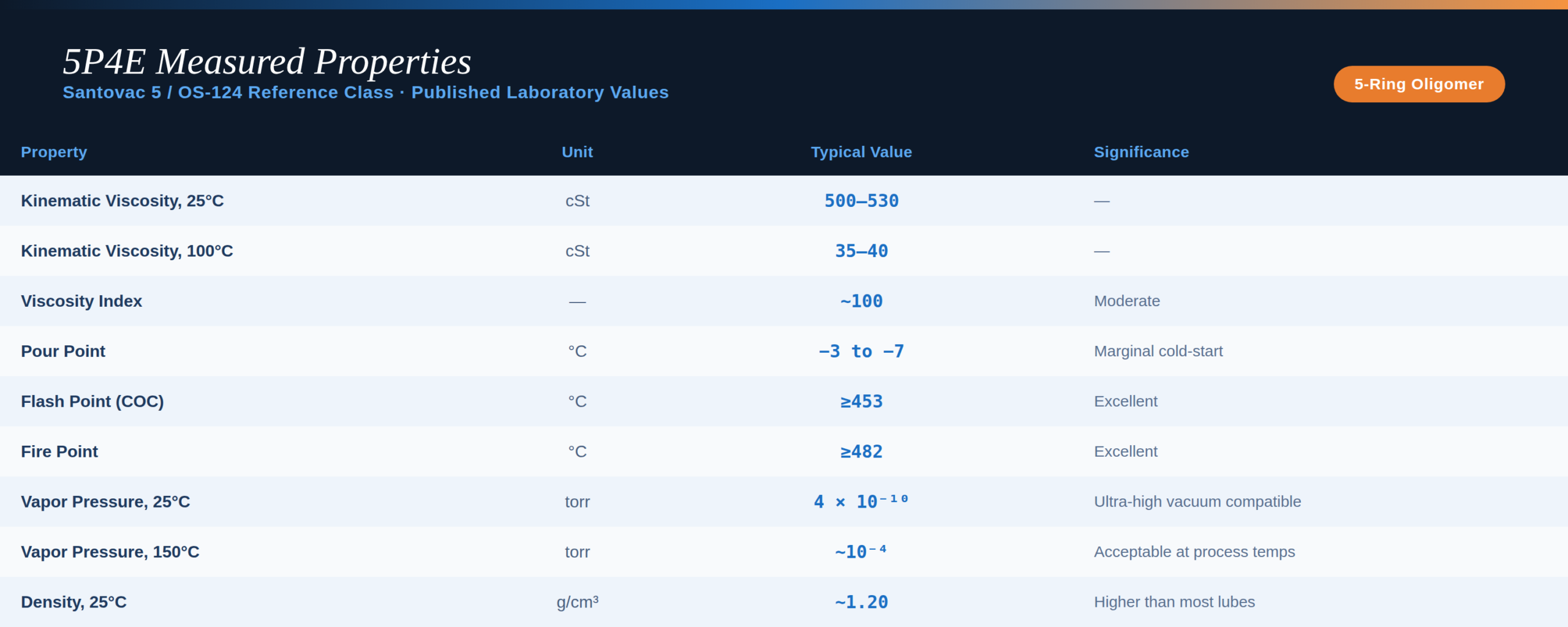Click the Moderate significance cell
The width and height of the screenshot is (1568, 627).
(x=1127, y=301)
